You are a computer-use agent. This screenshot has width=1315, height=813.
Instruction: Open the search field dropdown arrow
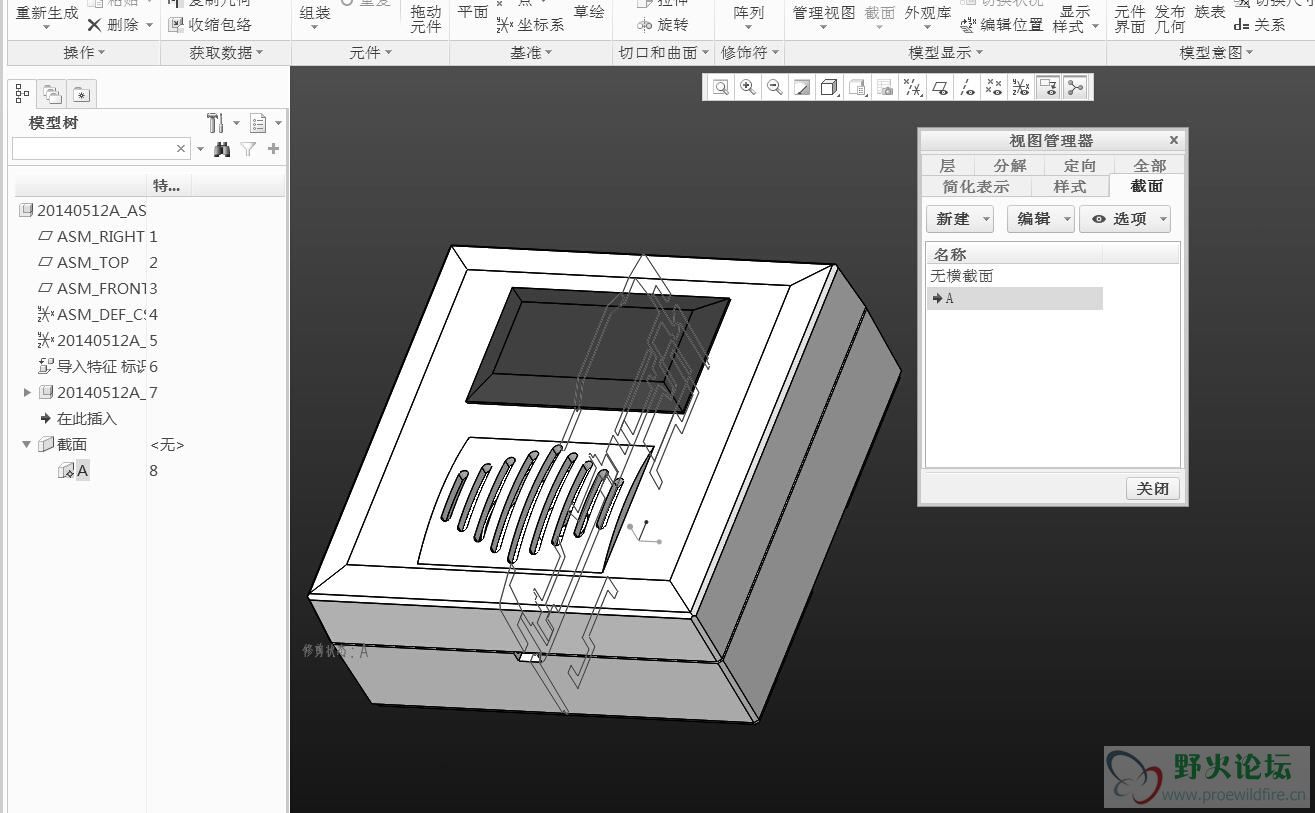click(200, 149)
